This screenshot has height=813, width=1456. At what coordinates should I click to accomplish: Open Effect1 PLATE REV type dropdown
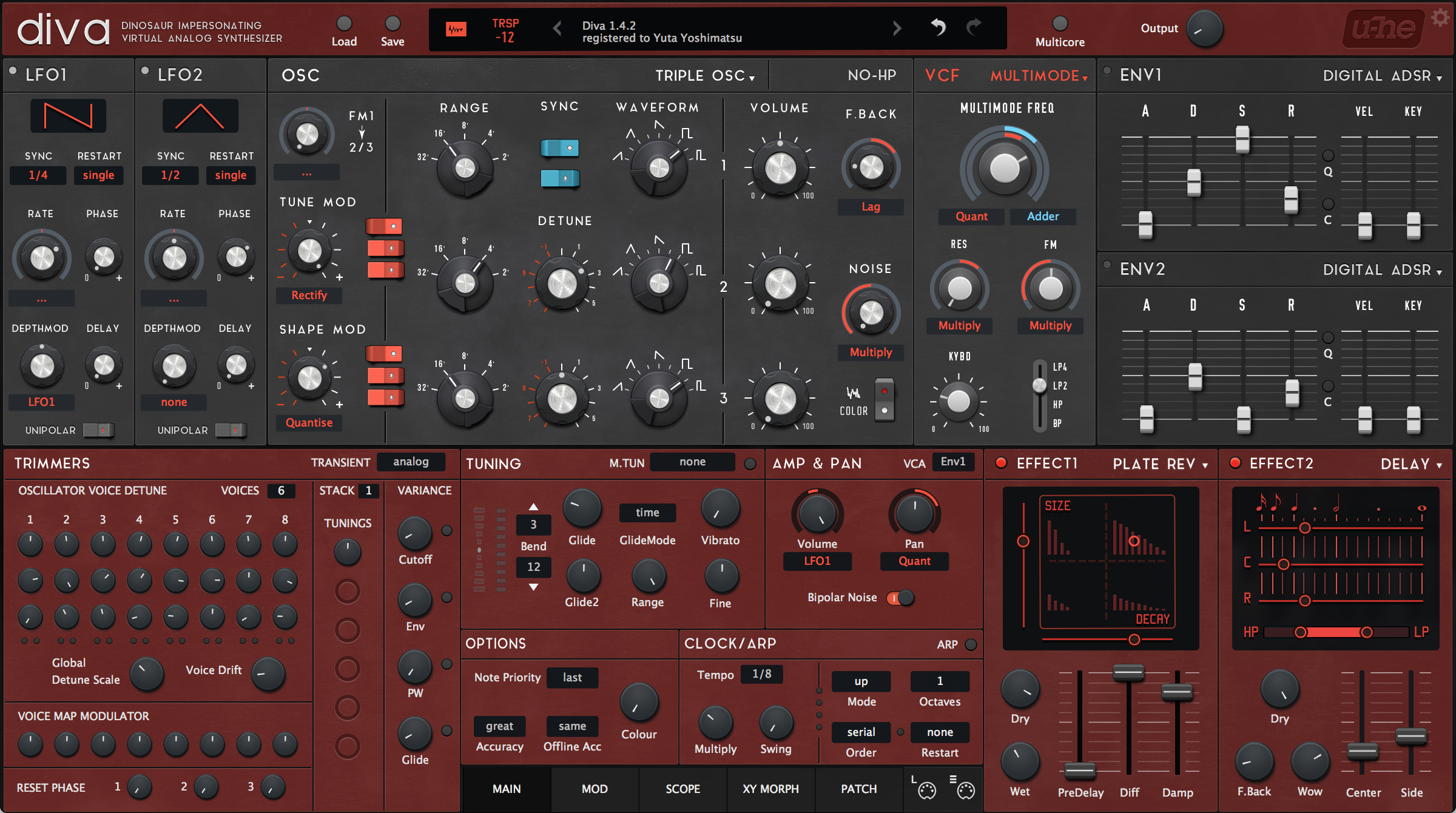click(1161, 464)
